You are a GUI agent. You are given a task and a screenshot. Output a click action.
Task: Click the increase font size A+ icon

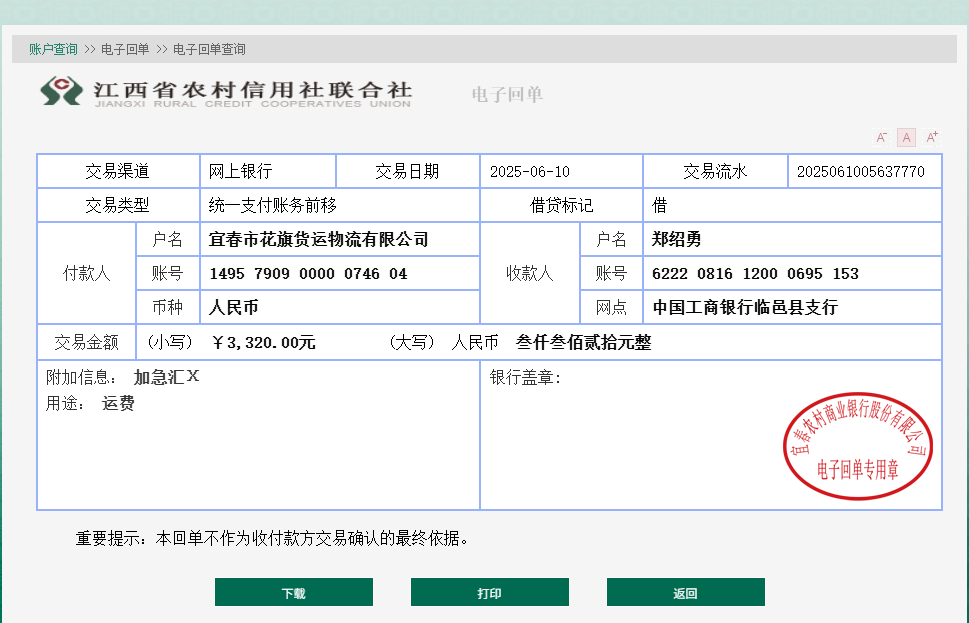point(931,137)
